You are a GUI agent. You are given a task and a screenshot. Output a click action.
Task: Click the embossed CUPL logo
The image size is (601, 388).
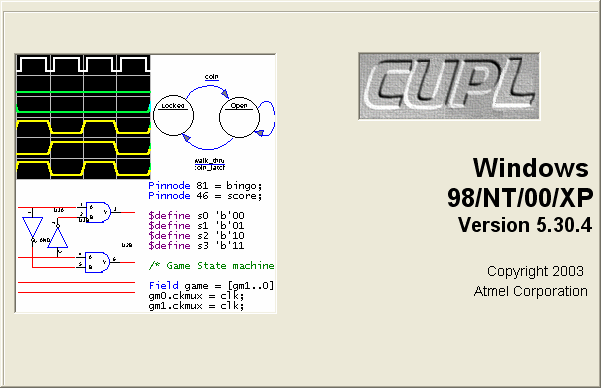[x=449, y=86]
